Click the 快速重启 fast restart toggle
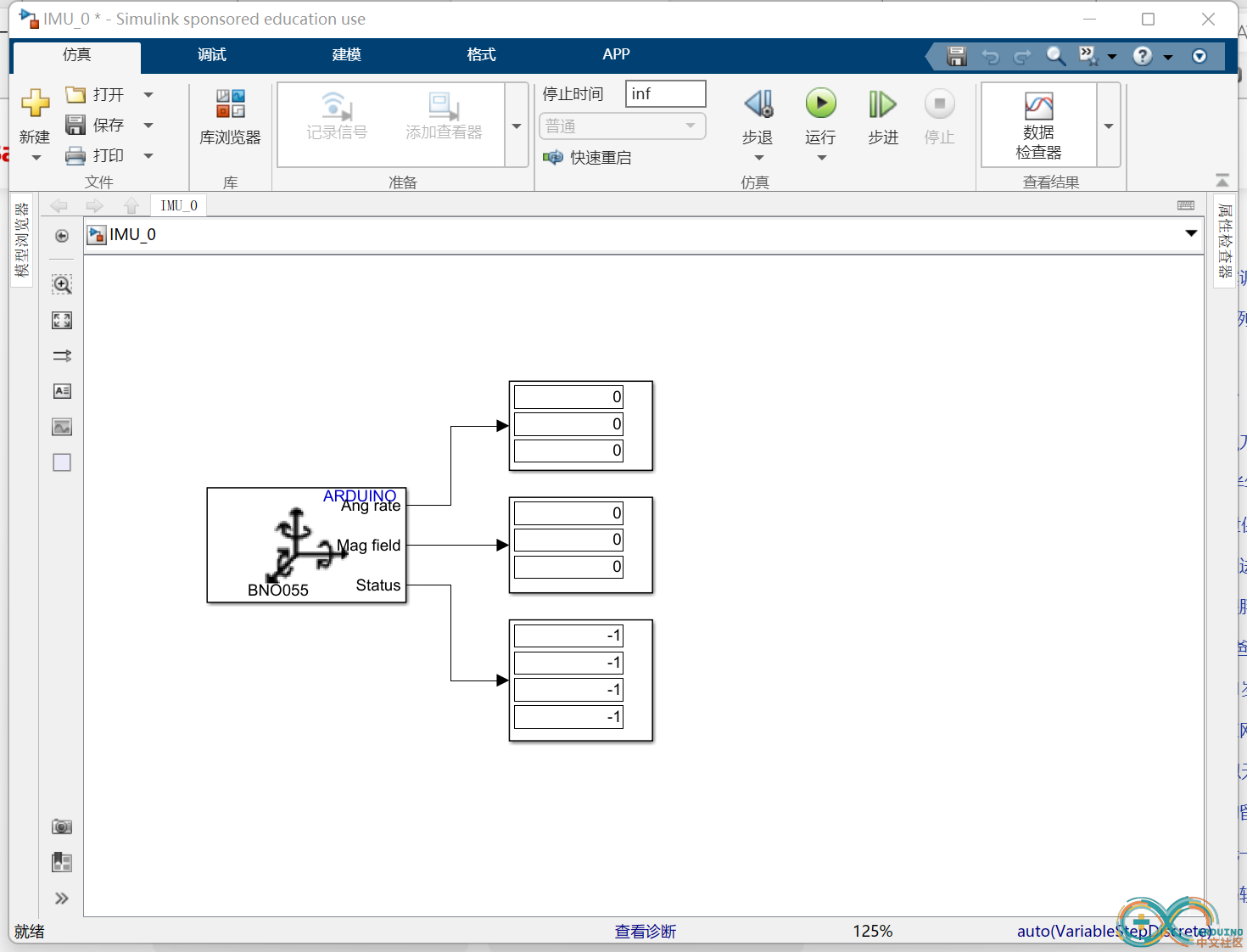The height and width of the screenshot is (952, 1247). pos(587,158)
